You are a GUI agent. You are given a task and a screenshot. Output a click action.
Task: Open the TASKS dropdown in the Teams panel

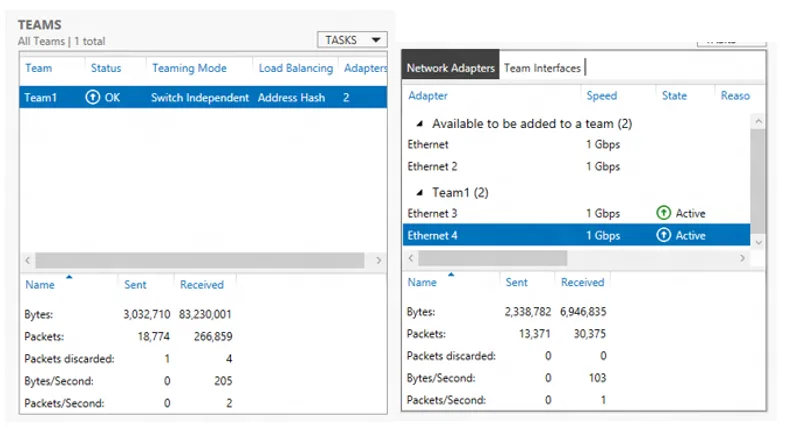[x=352, y=40]
